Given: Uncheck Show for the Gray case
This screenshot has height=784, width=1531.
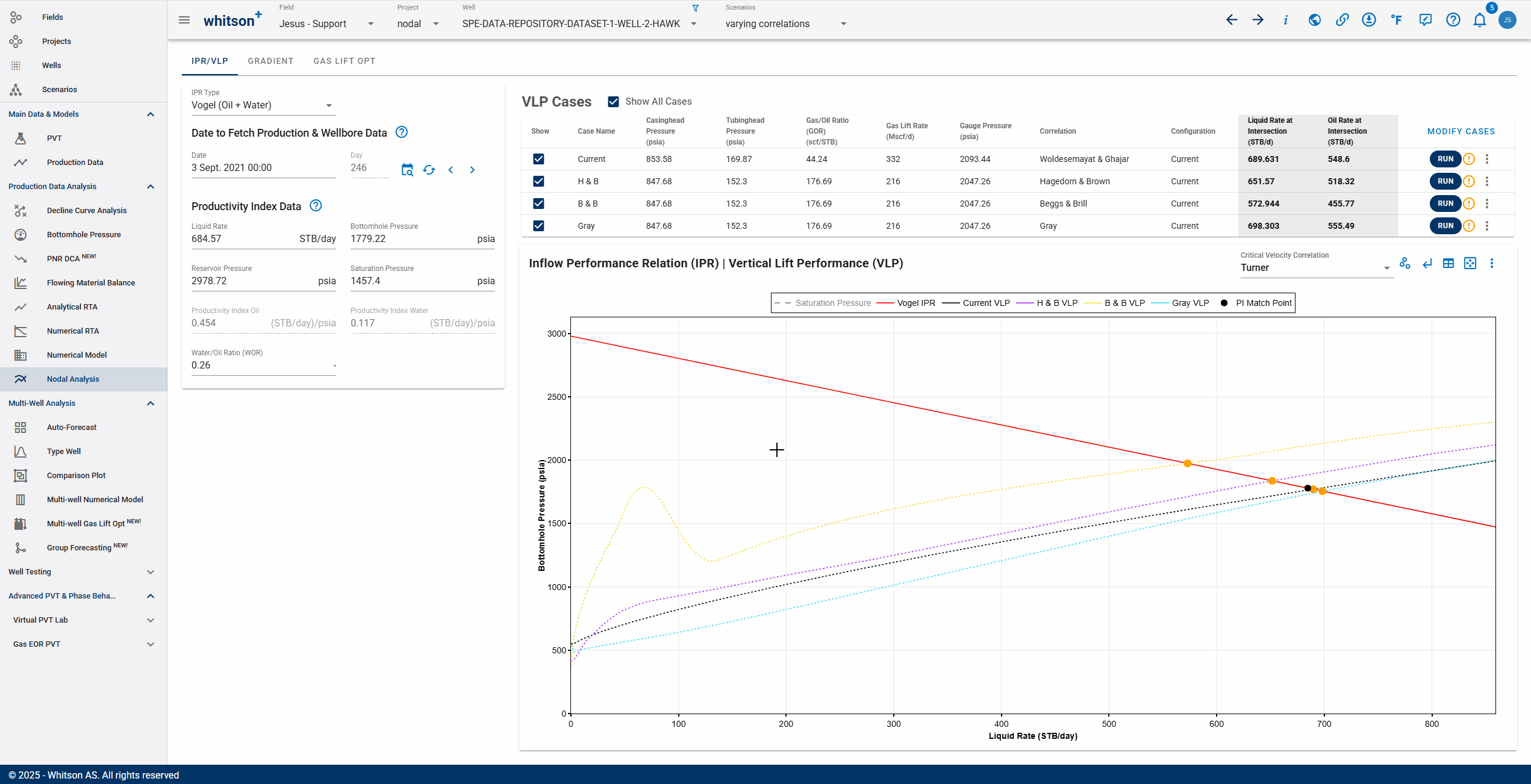Looking at the screenshot, I should 538,226.
